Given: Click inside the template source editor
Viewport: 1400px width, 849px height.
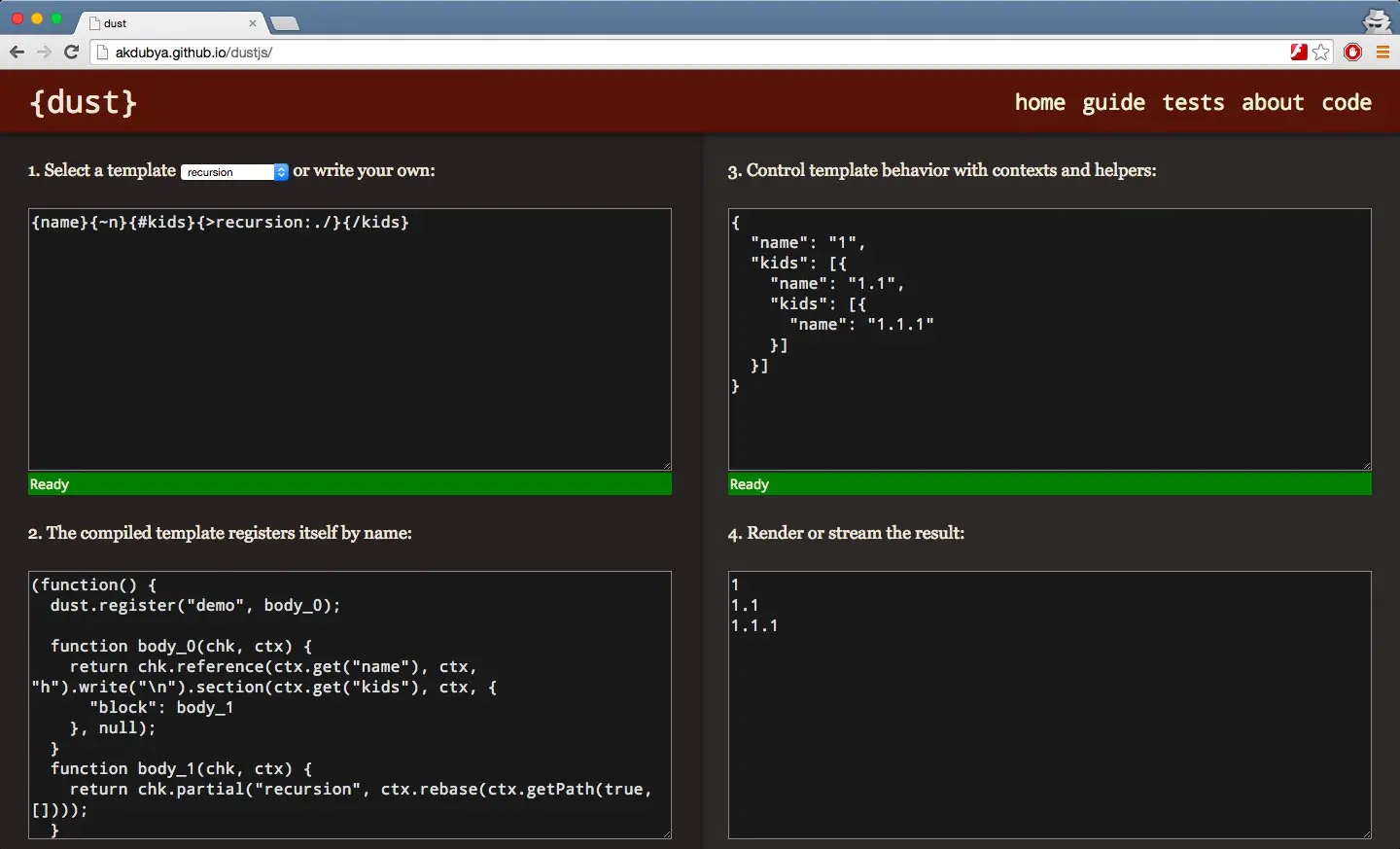Looking at the screenshot, I should click(350, 339).
